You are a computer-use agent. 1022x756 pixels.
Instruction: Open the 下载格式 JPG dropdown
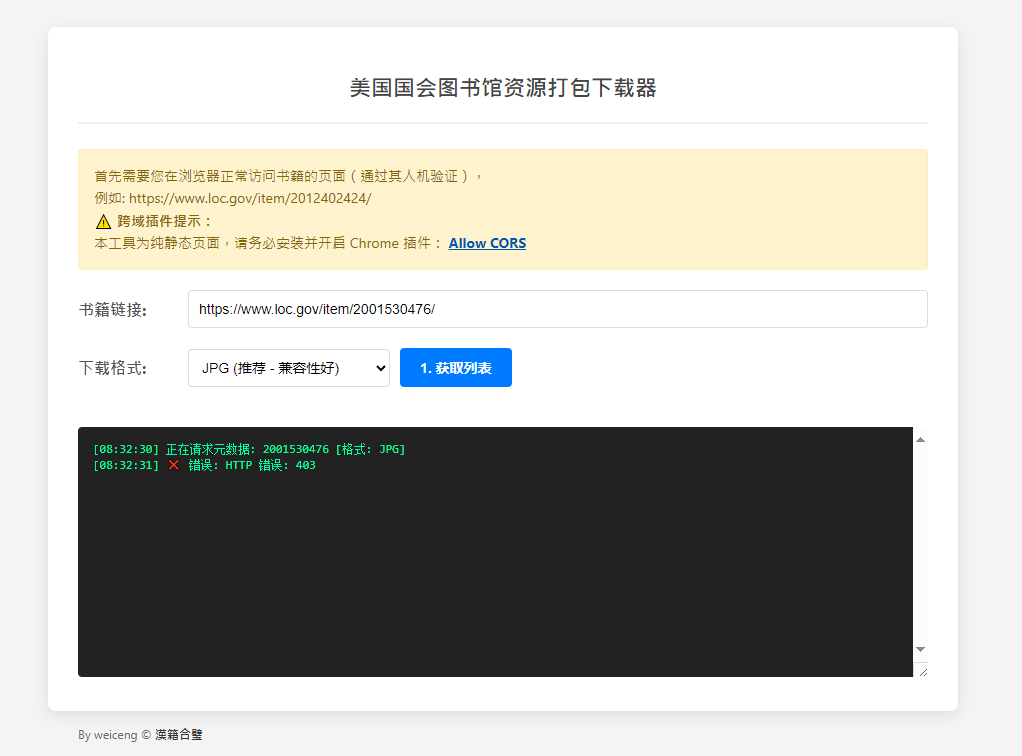[x=289, y=368]
